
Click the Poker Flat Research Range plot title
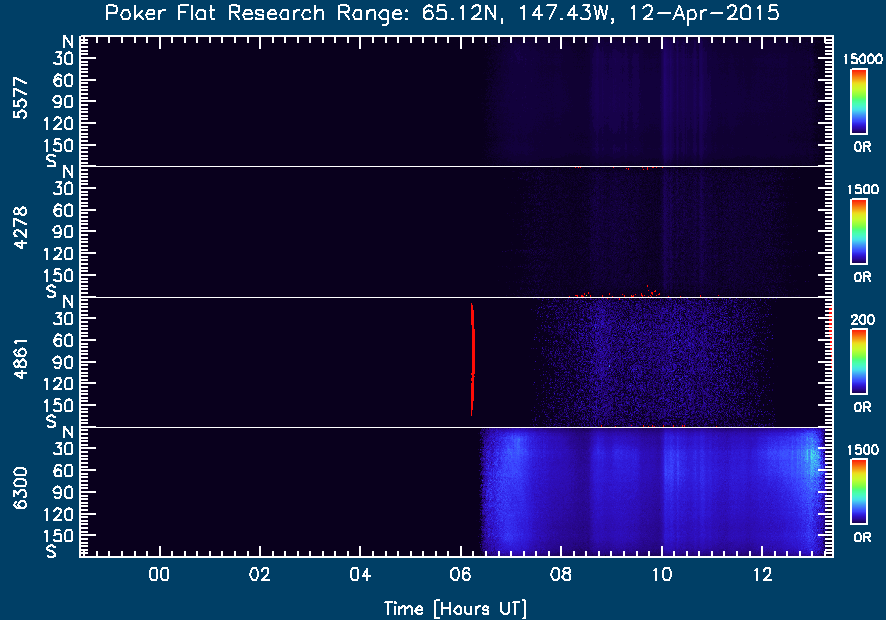pyautogui.click(x=442, y=13)
